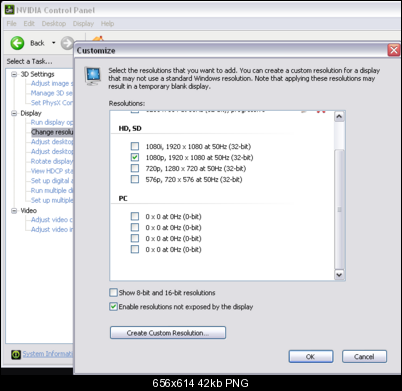
Task: Open the File menu
Action: coord(11,24)
